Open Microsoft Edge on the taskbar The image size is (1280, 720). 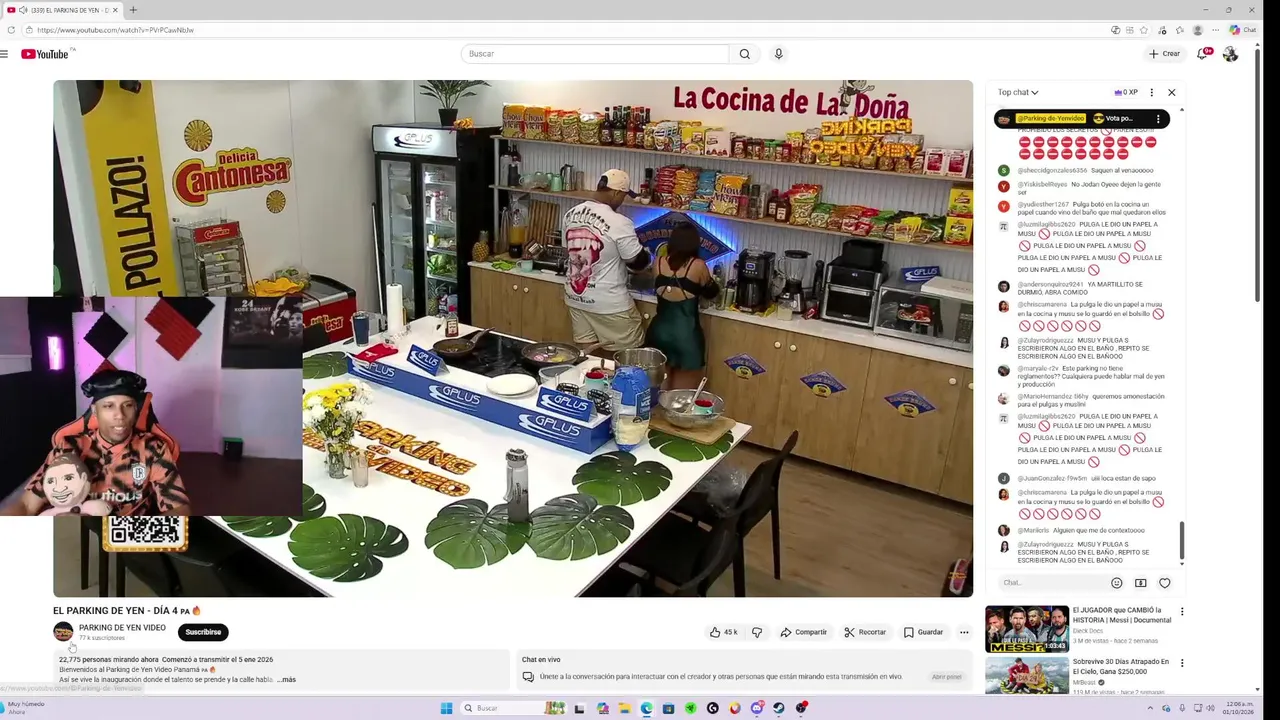647,708
